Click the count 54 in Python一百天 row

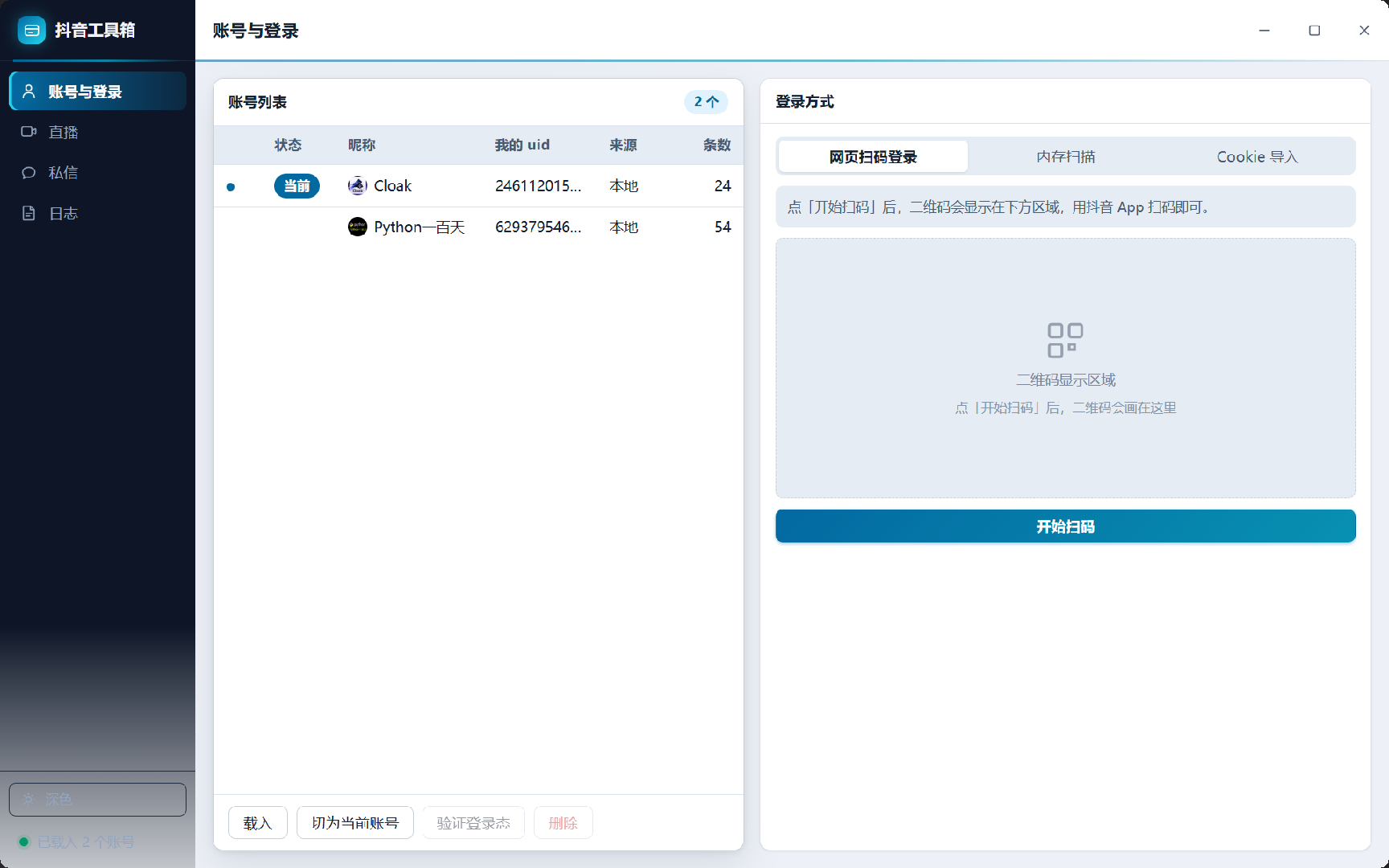(723, 227)
